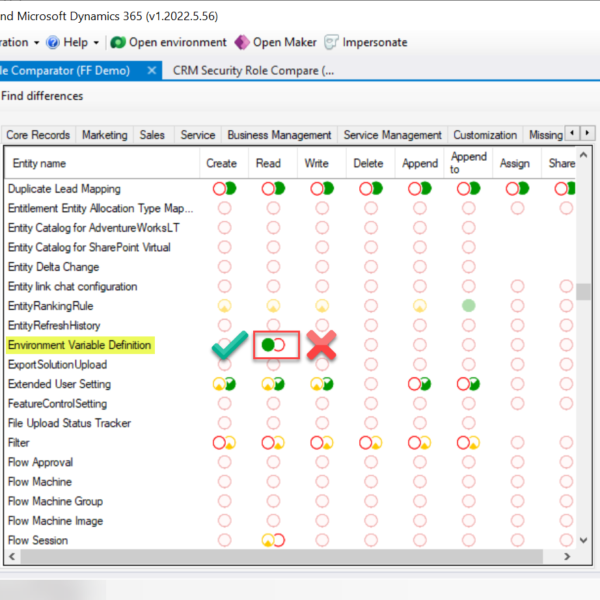This screenshot has height=600, width=600.
Task: Open the CRM Security Role Compare tab
Action: coord(253,71)
